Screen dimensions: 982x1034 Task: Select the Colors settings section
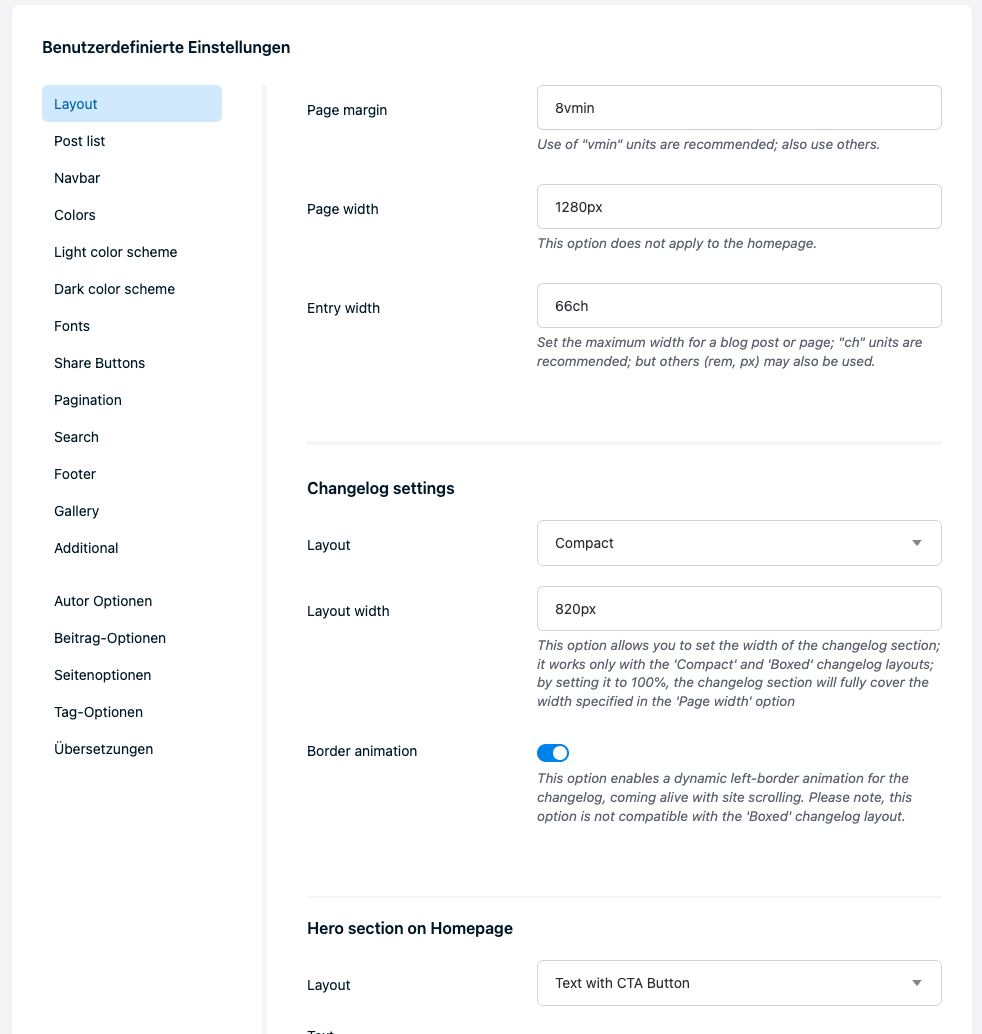(75, 215)
